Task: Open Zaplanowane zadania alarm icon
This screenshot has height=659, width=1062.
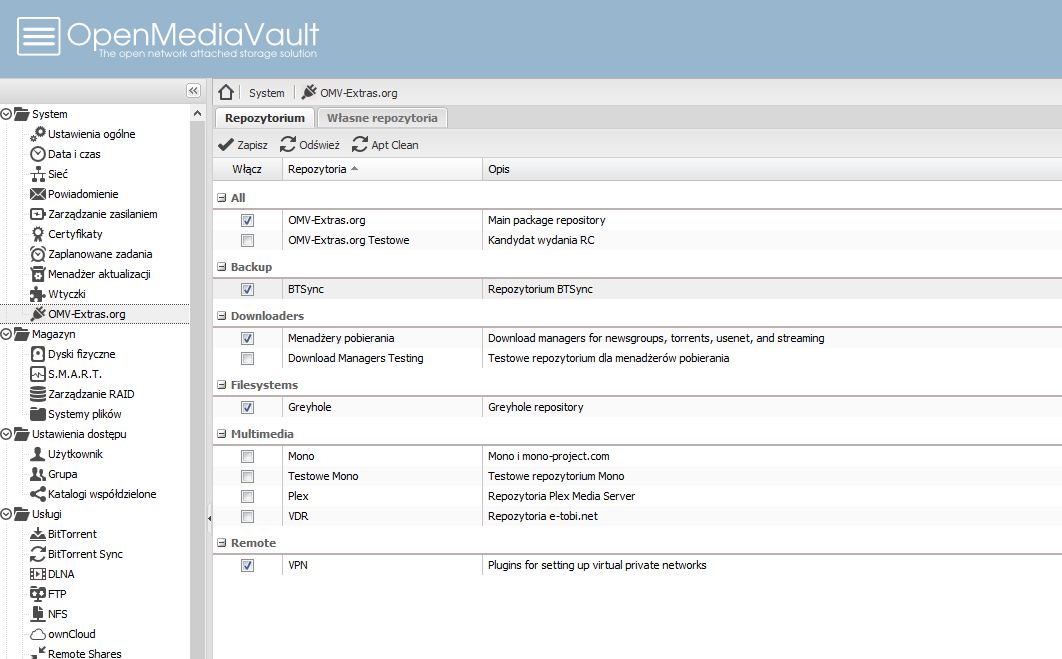Action: tap(38, 254)
